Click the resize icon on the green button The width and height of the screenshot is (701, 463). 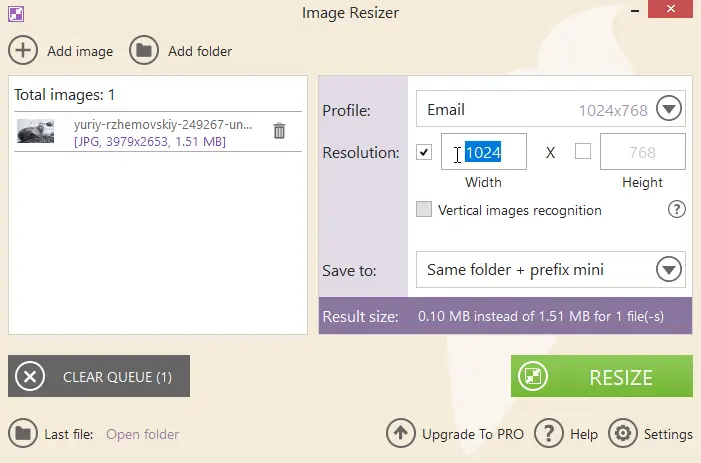(x=533, y=376)
